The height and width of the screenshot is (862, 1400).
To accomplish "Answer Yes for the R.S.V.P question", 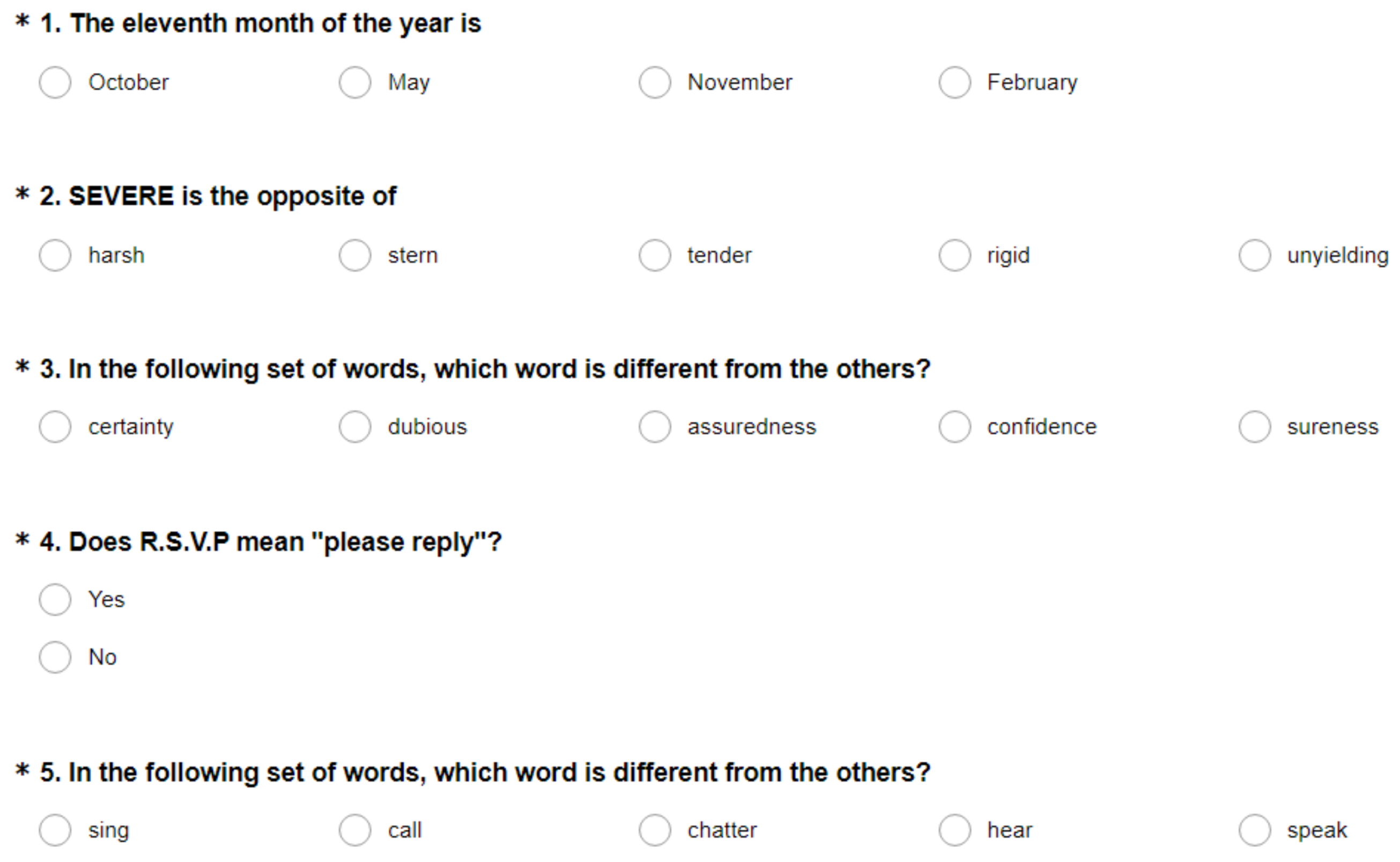I will click(55, 600).
